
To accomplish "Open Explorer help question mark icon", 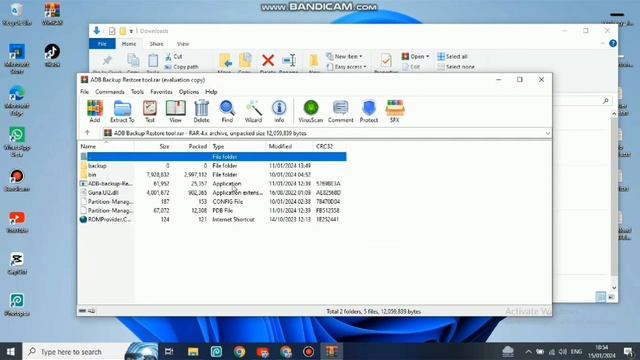I will [613, 43].
